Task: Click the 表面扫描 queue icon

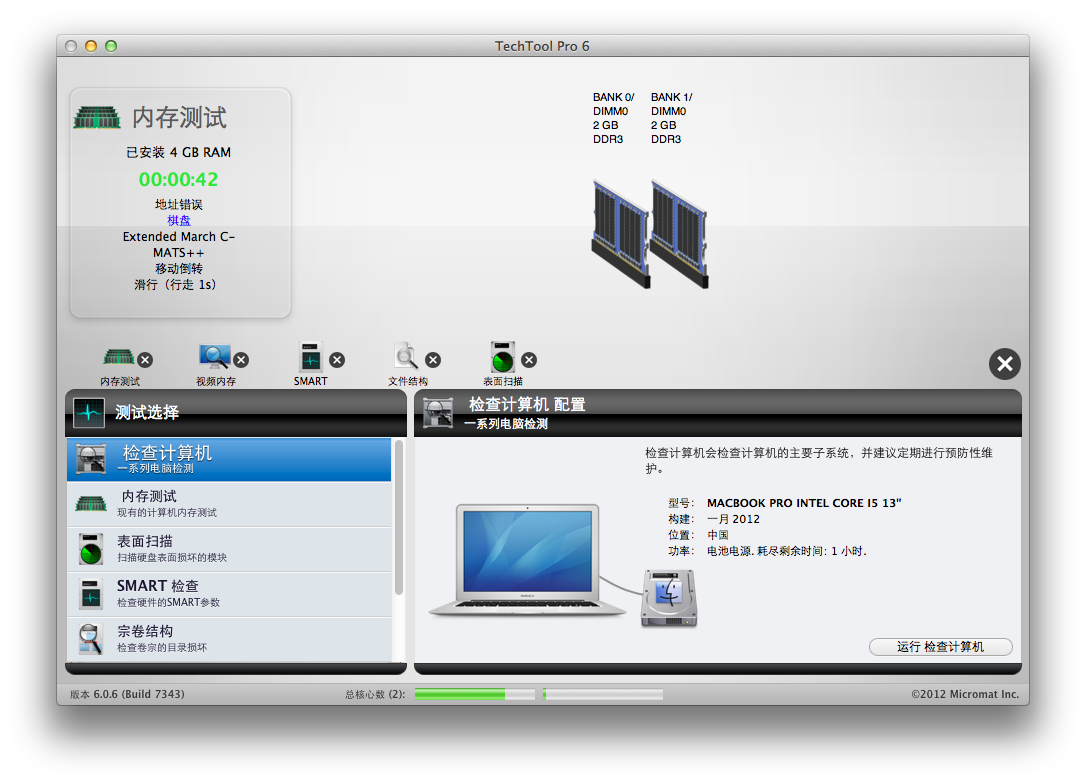Action: pos(503,357)
